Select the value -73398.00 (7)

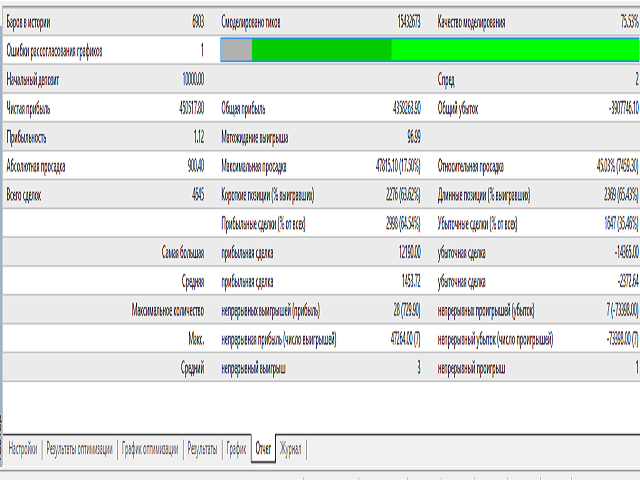[622, 340]
